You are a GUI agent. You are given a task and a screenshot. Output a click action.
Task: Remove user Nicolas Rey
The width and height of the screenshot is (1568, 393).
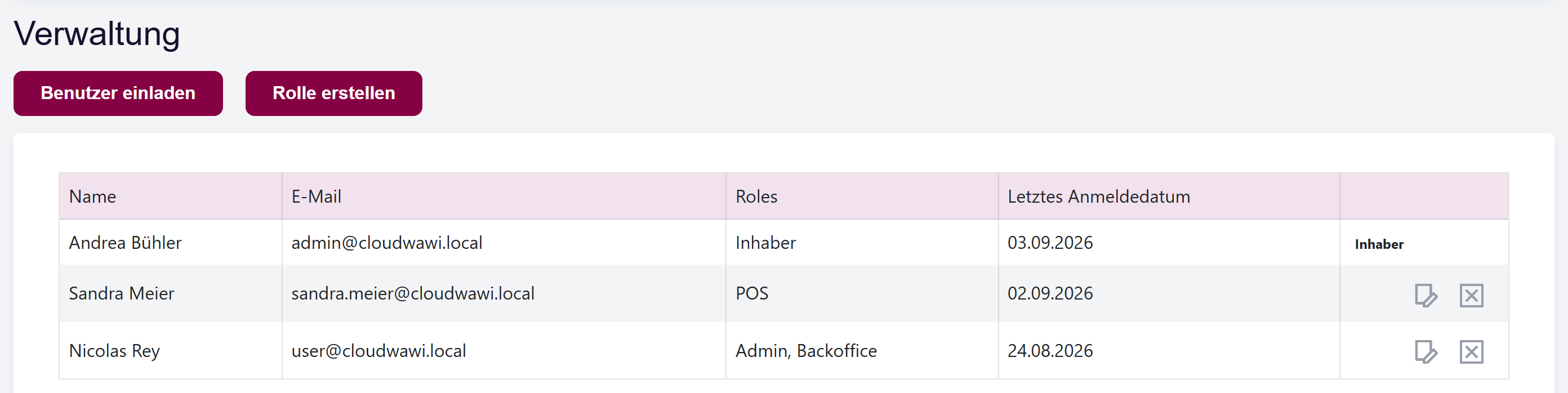click(1471, 352)
